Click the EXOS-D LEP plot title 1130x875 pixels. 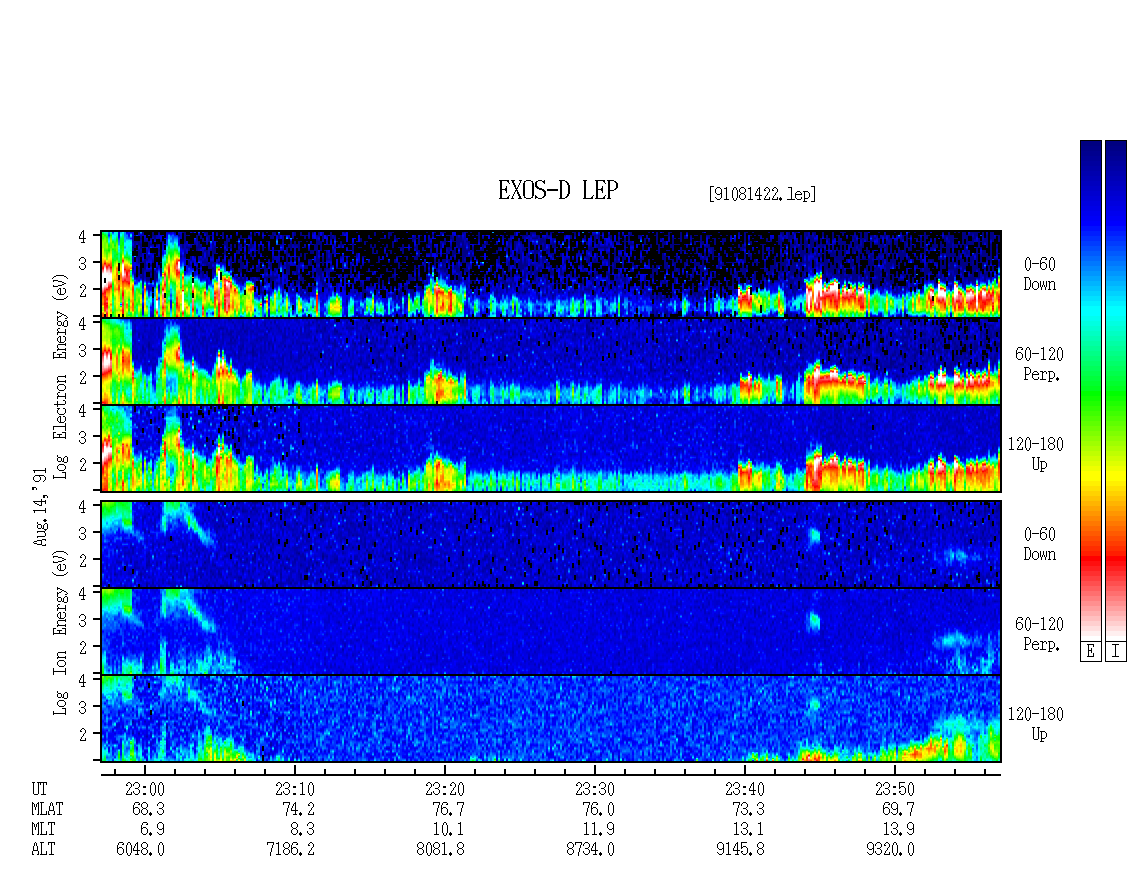coord(558,190)
